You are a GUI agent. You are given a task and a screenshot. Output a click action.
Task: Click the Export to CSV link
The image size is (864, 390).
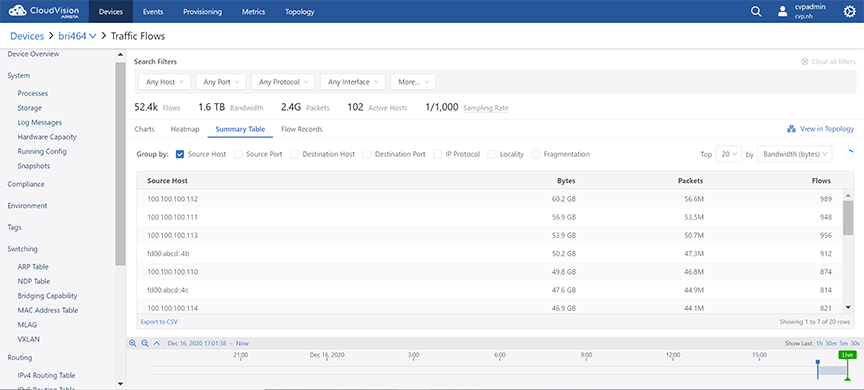[159, 321]
